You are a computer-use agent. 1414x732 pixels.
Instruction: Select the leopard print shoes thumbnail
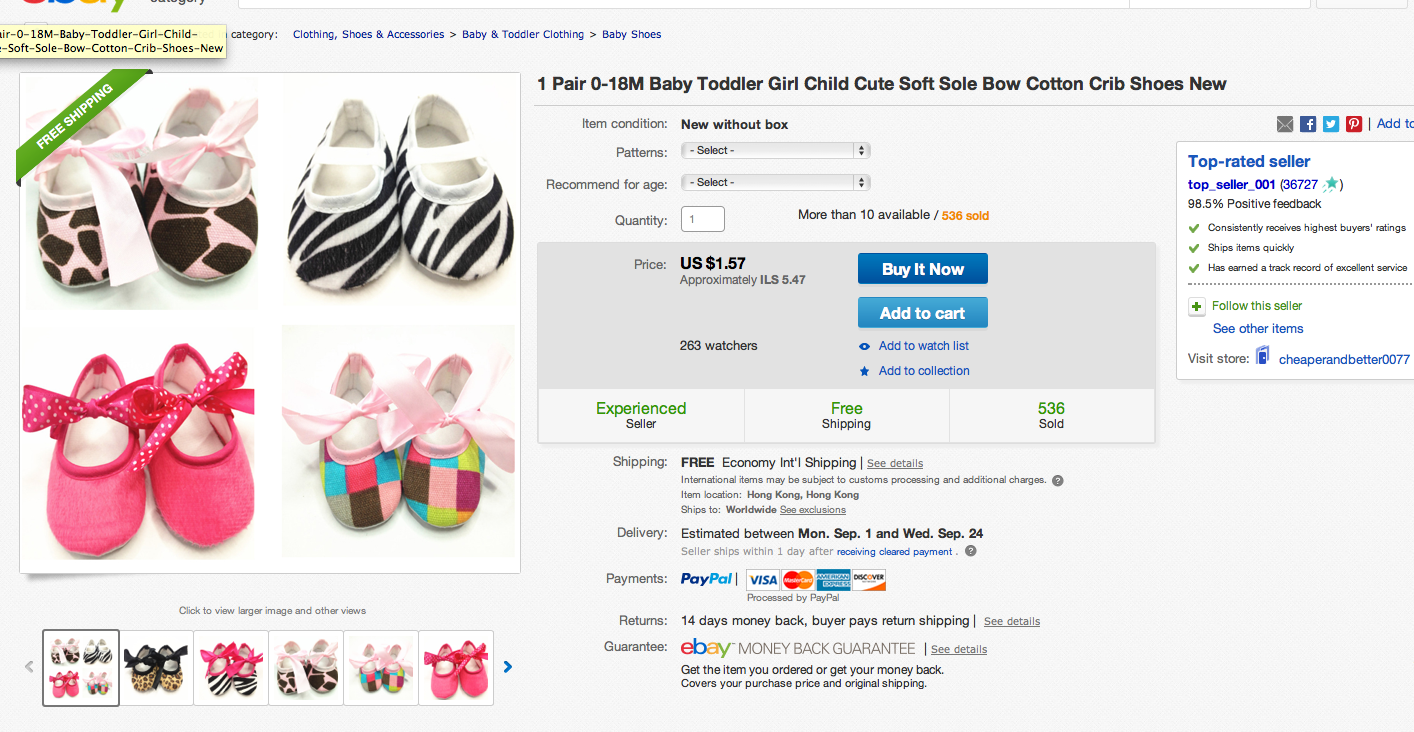click(156, 667)
